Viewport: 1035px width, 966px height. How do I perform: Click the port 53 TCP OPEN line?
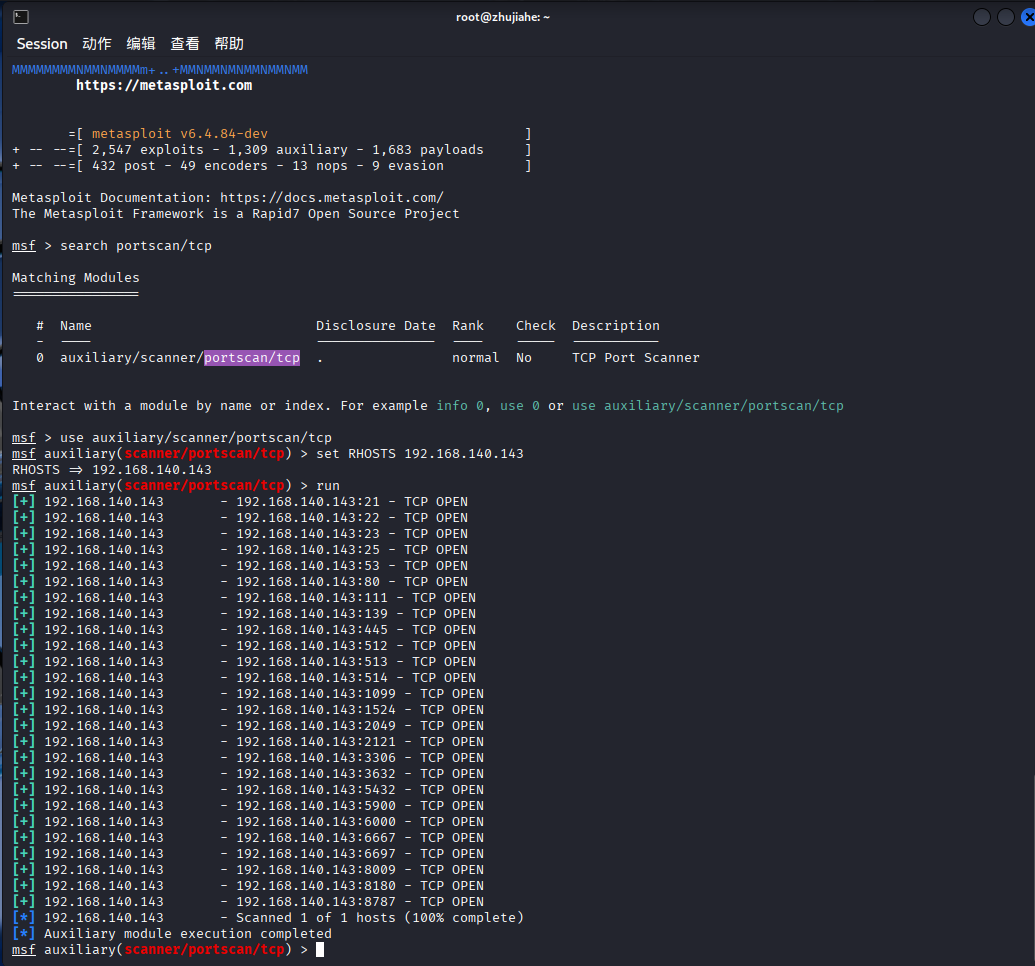240,565
